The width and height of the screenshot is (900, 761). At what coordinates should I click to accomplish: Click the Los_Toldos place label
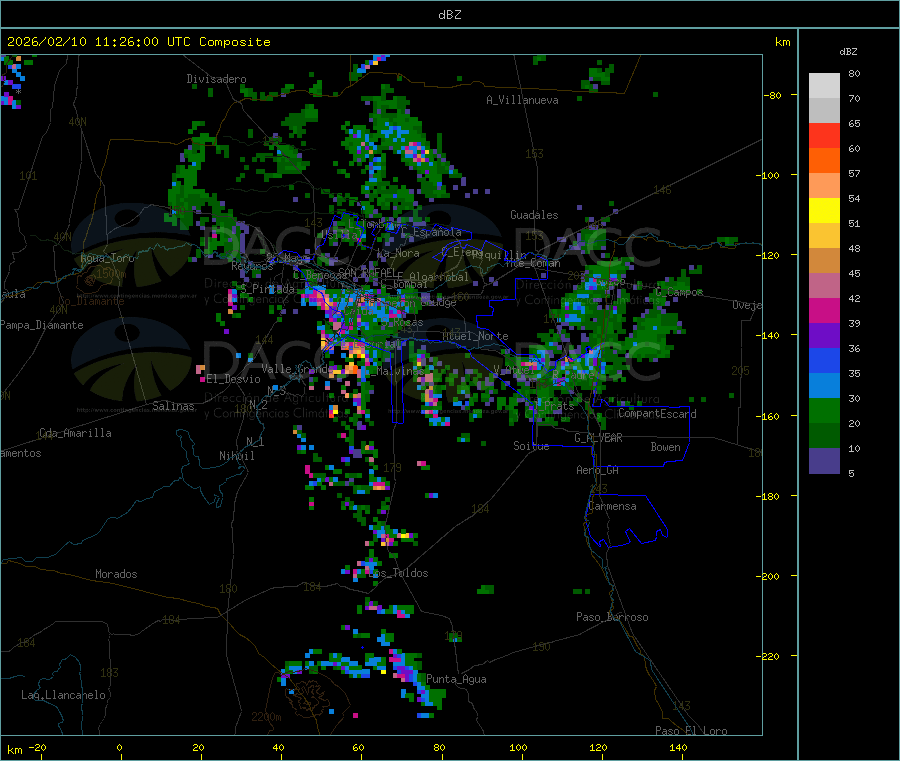click(x=398, y=573)
